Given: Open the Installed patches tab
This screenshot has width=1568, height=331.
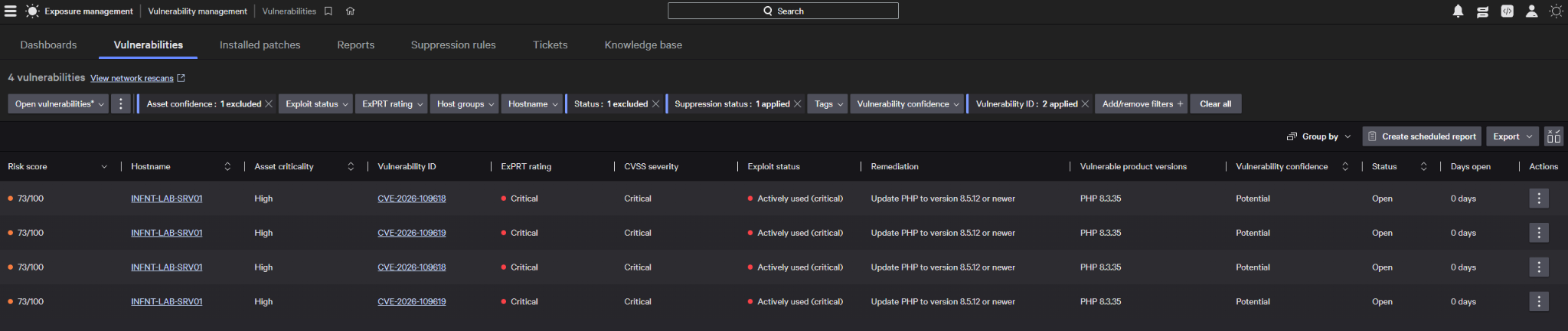Looking at the screenshot, I should [x=260, y=44].
